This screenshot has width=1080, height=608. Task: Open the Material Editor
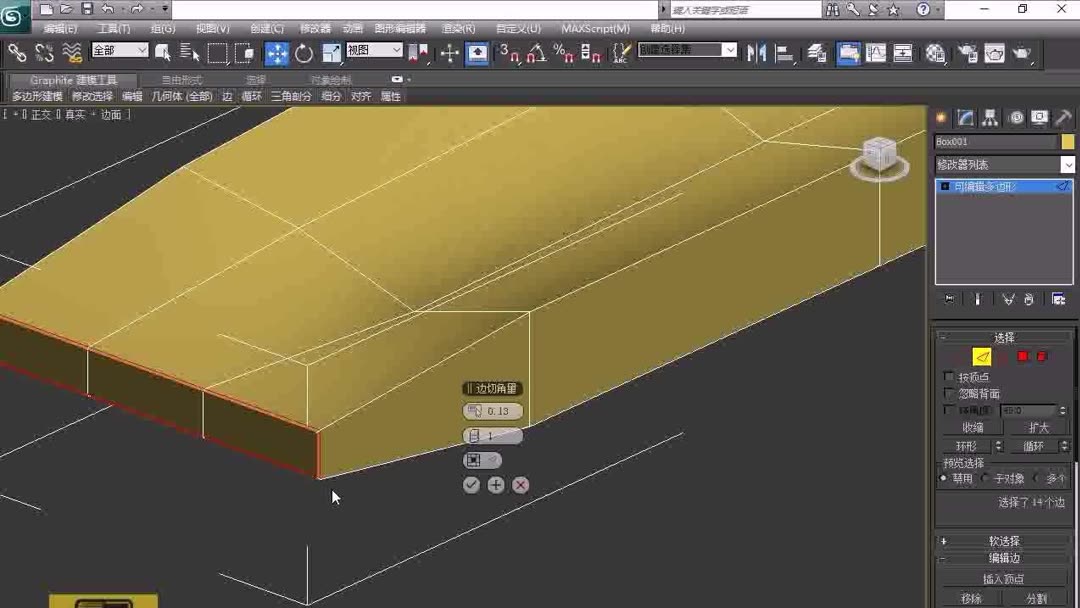point(935,52)
